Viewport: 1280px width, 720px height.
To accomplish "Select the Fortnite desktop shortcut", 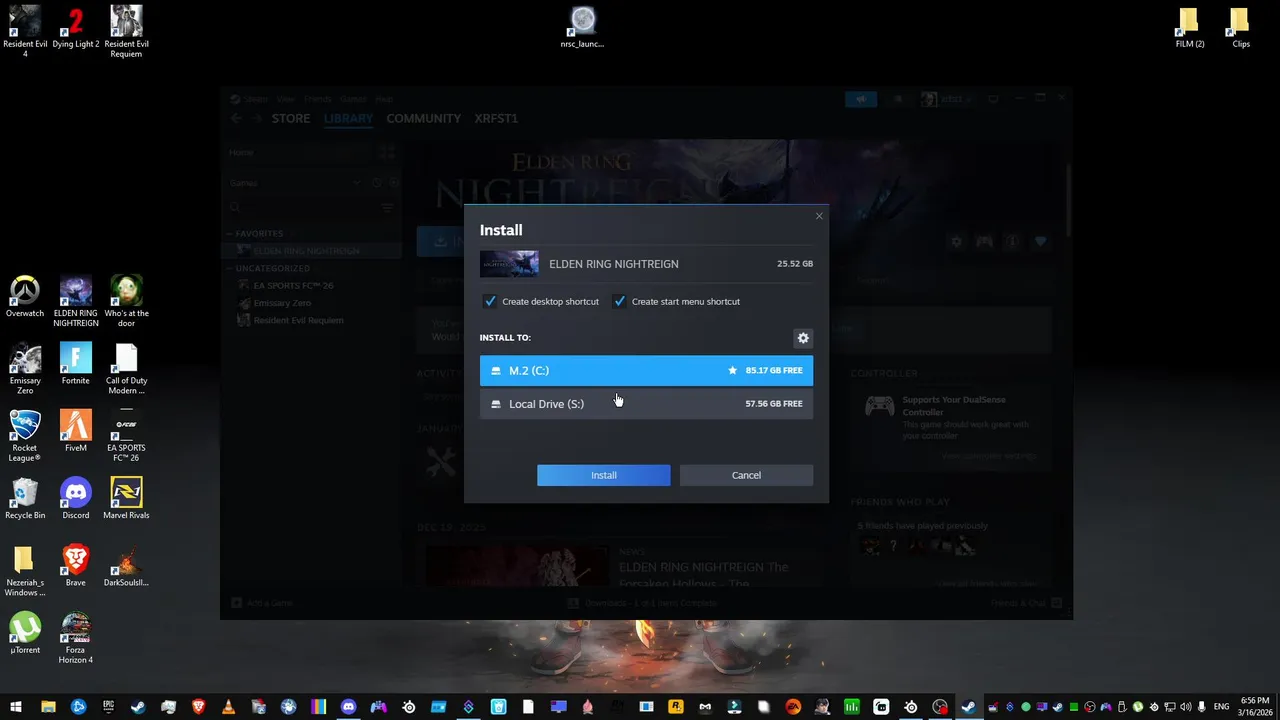I will [76, 363].
